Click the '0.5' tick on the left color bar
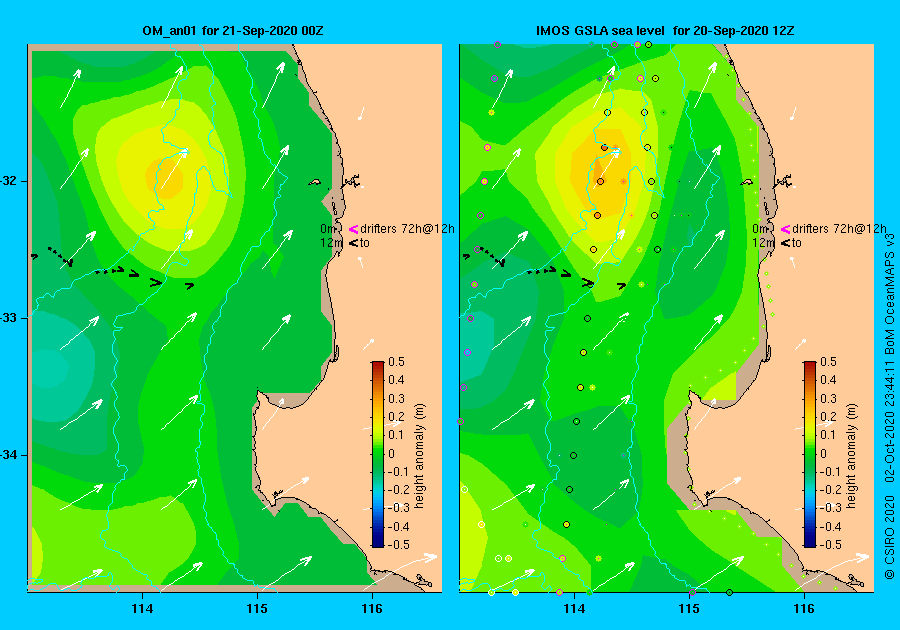The image size is (900, 630). 397,362
